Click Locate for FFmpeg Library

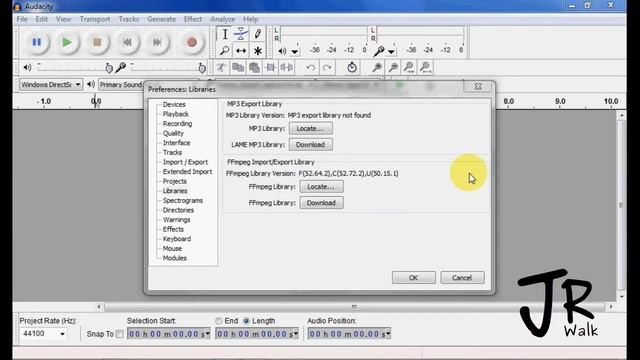coord(321,187)
